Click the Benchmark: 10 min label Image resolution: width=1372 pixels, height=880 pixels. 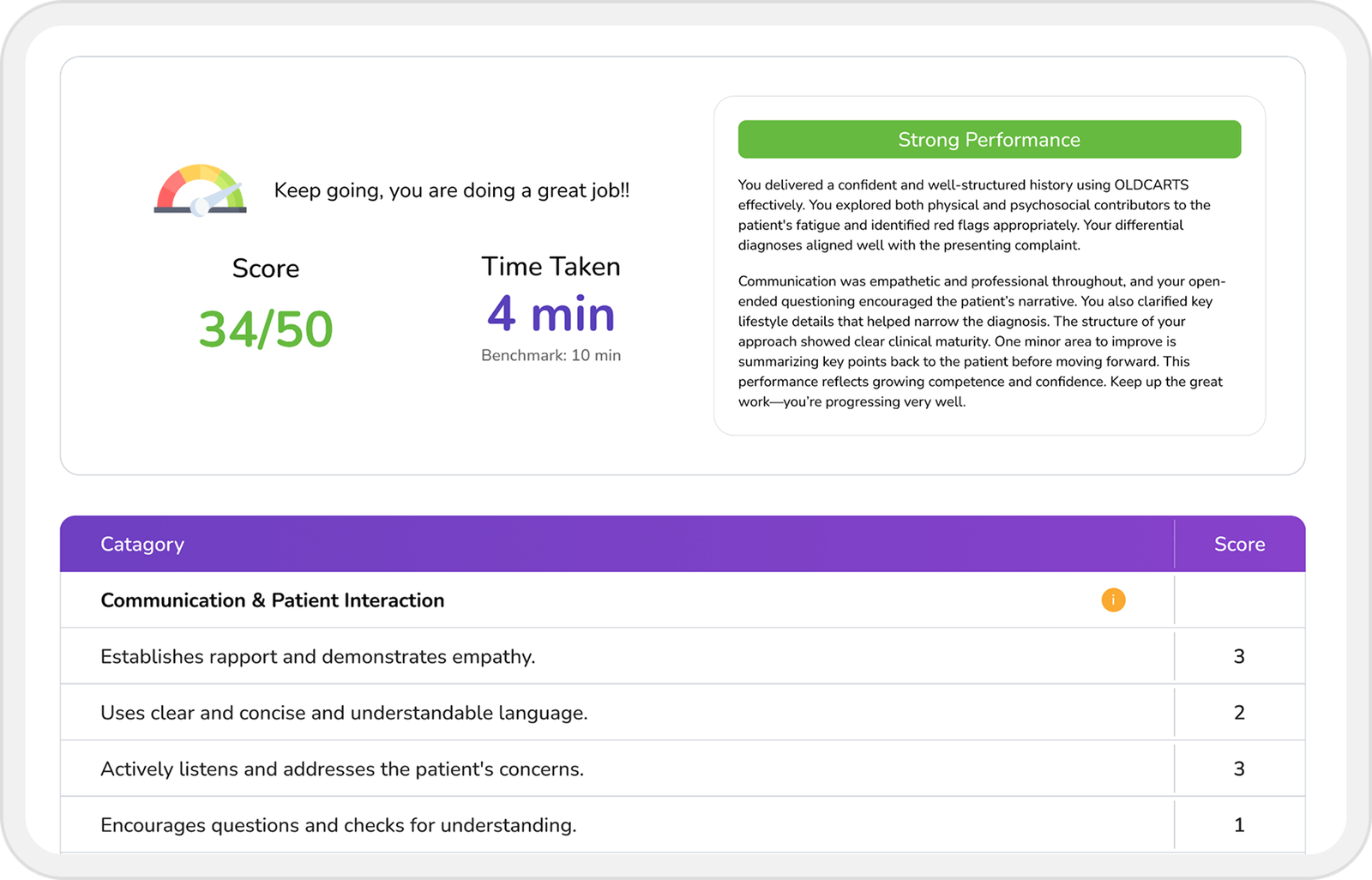[551, 355]
